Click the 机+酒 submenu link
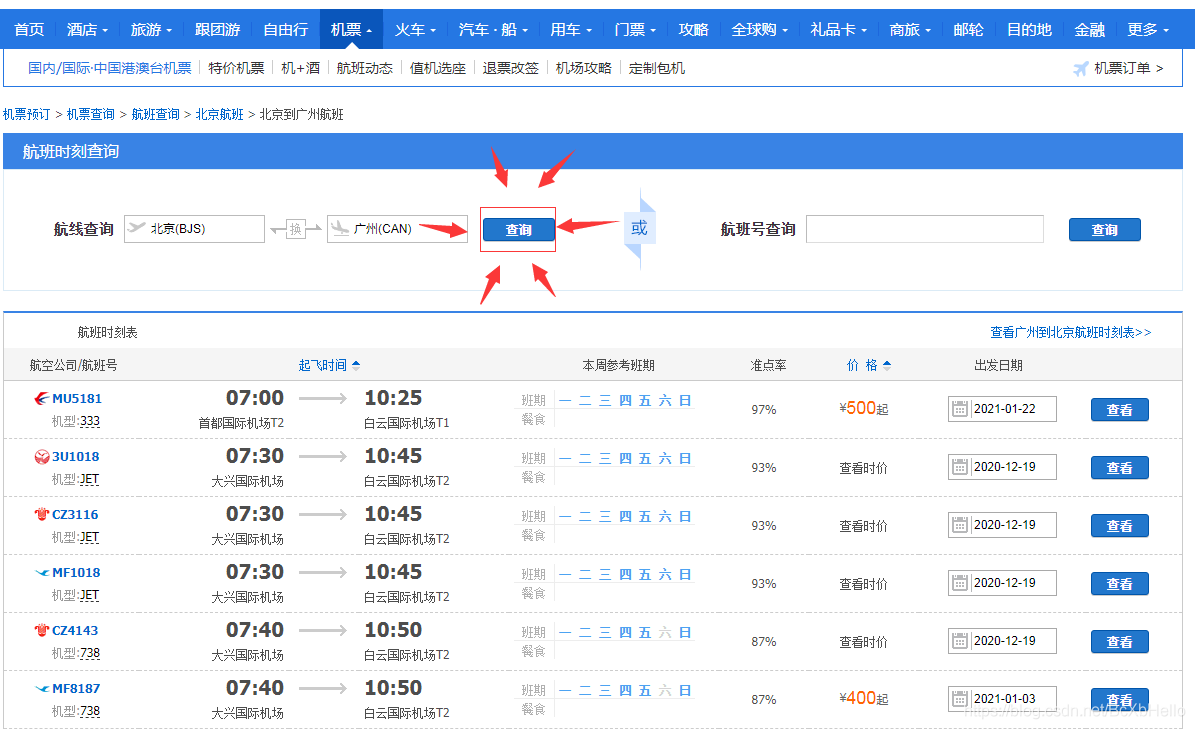 point(300,69)
